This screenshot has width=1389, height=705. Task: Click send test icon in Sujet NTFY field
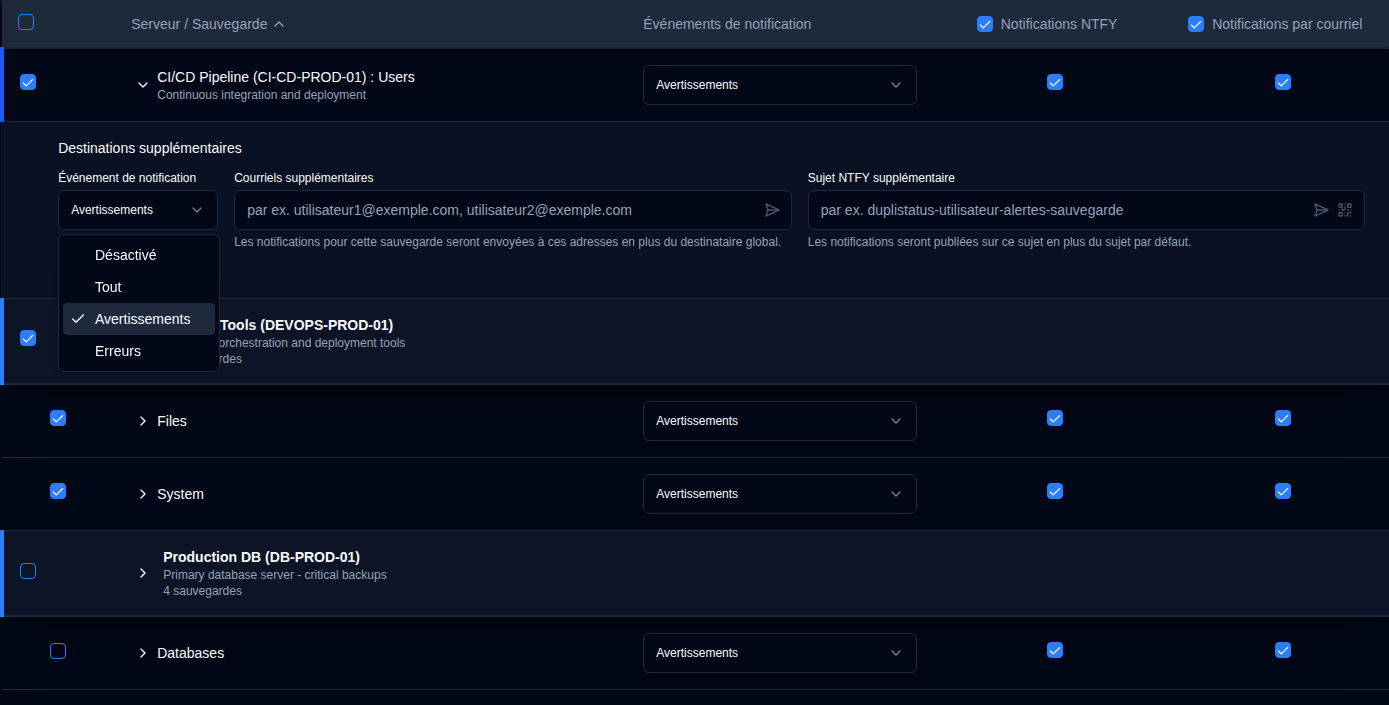point(1321,210)
